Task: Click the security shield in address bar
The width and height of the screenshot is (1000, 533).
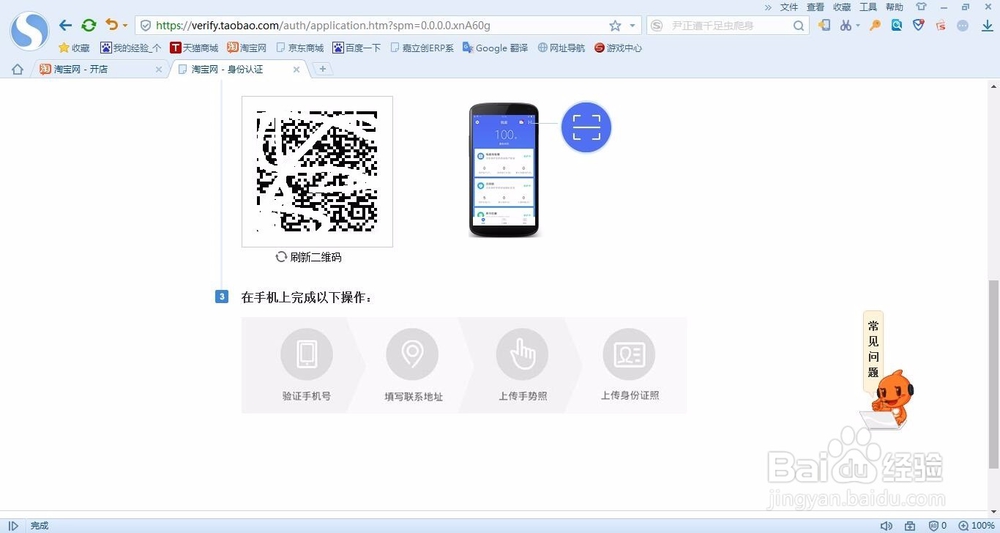Action: coord(145,26)
